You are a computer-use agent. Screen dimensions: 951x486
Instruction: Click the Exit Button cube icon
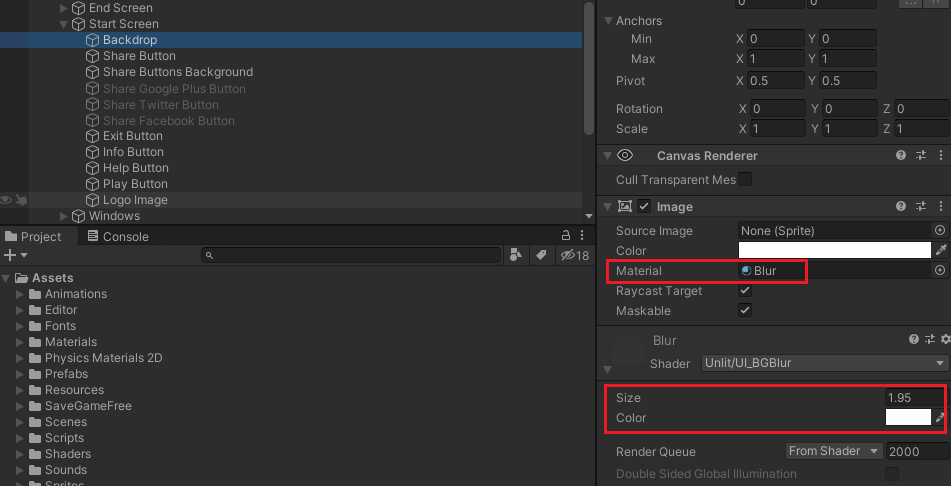[x=92, y=136]
